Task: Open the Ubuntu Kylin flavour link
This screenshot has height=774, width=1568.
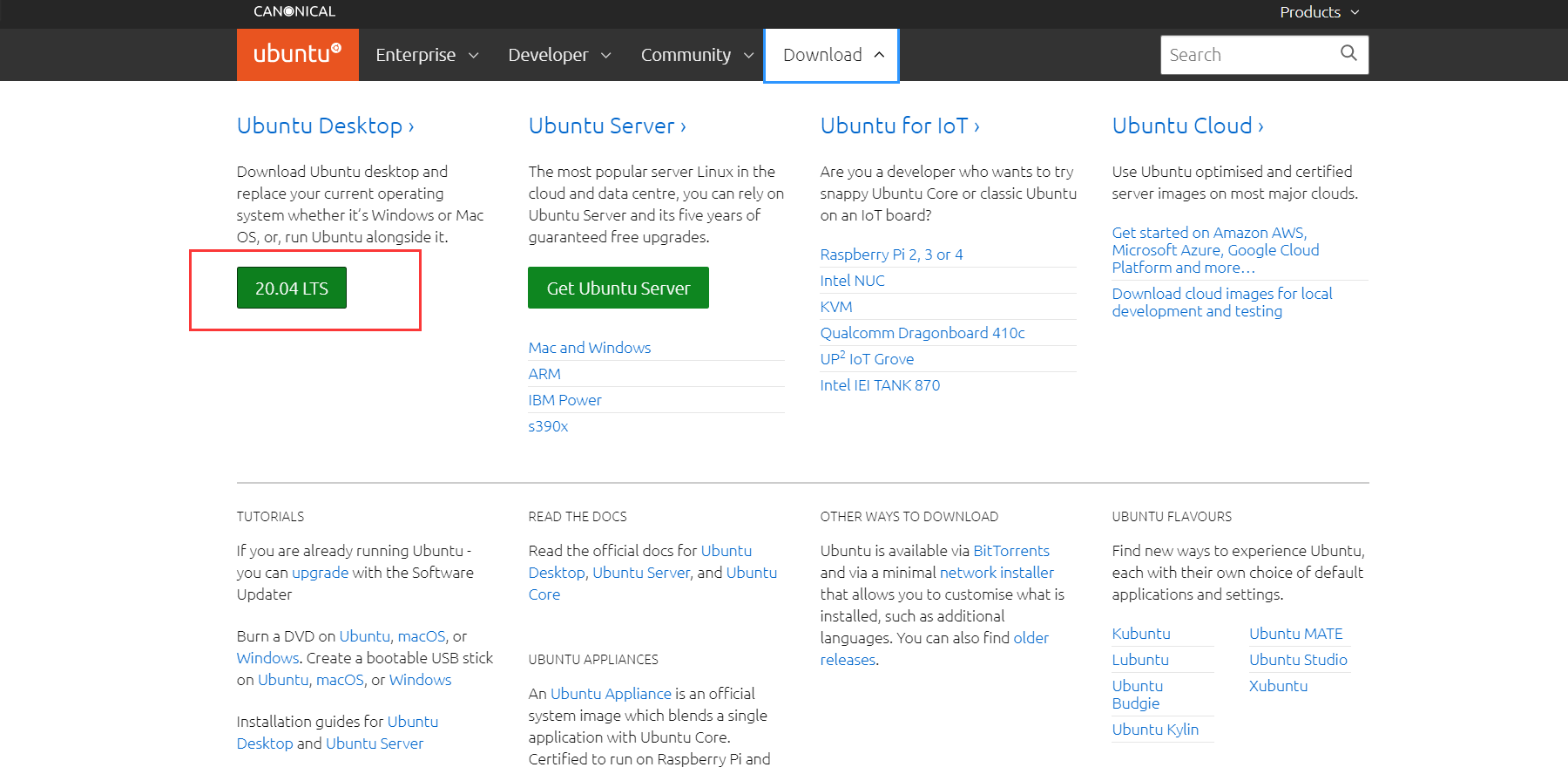Action: tap(1155, 730)
